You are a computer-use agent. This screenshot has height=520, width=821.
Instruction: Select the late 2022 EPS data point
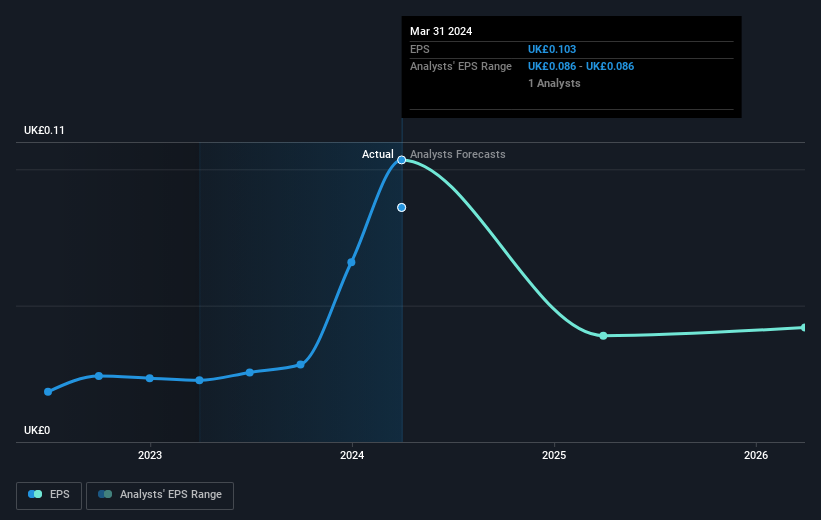click(99, 376)
